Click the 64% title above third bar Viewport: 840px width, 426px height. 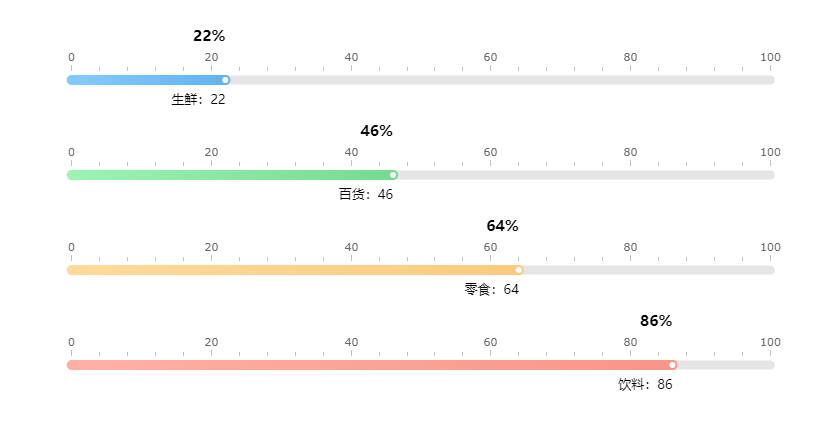click(502, 226)
